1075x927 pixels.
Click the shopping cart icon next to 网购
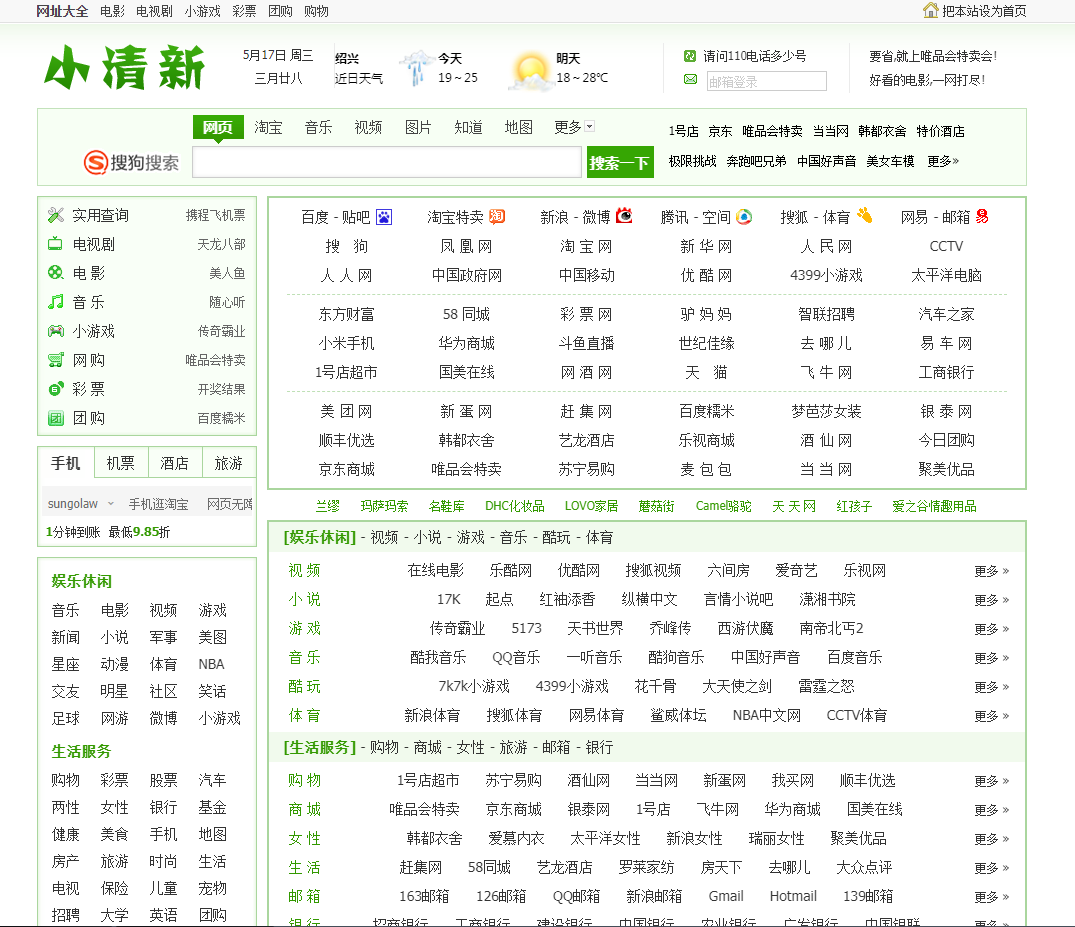pos(56,360)
